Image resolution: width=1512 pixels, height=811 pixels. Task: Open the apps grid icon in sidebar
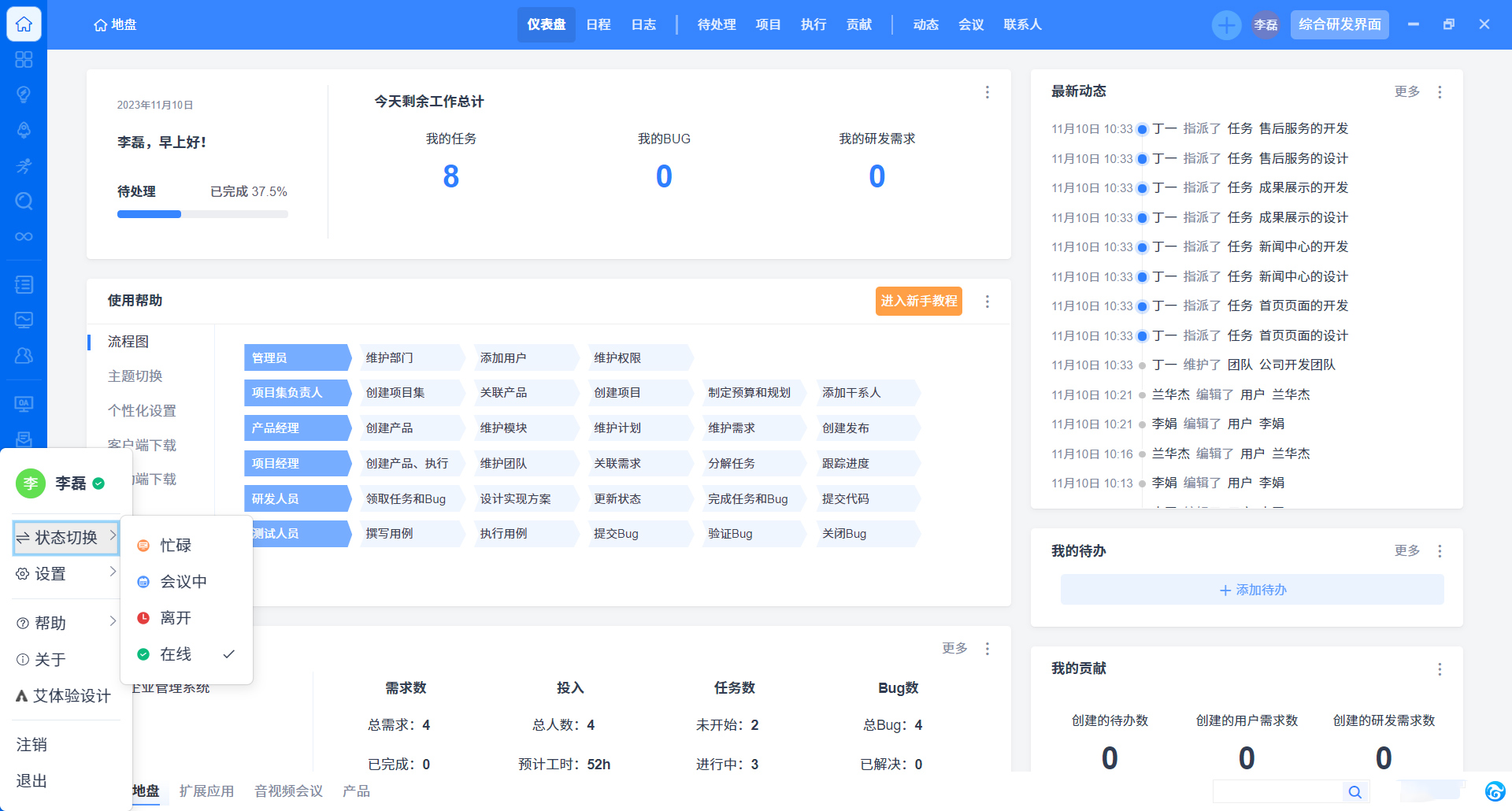(24, 60)
